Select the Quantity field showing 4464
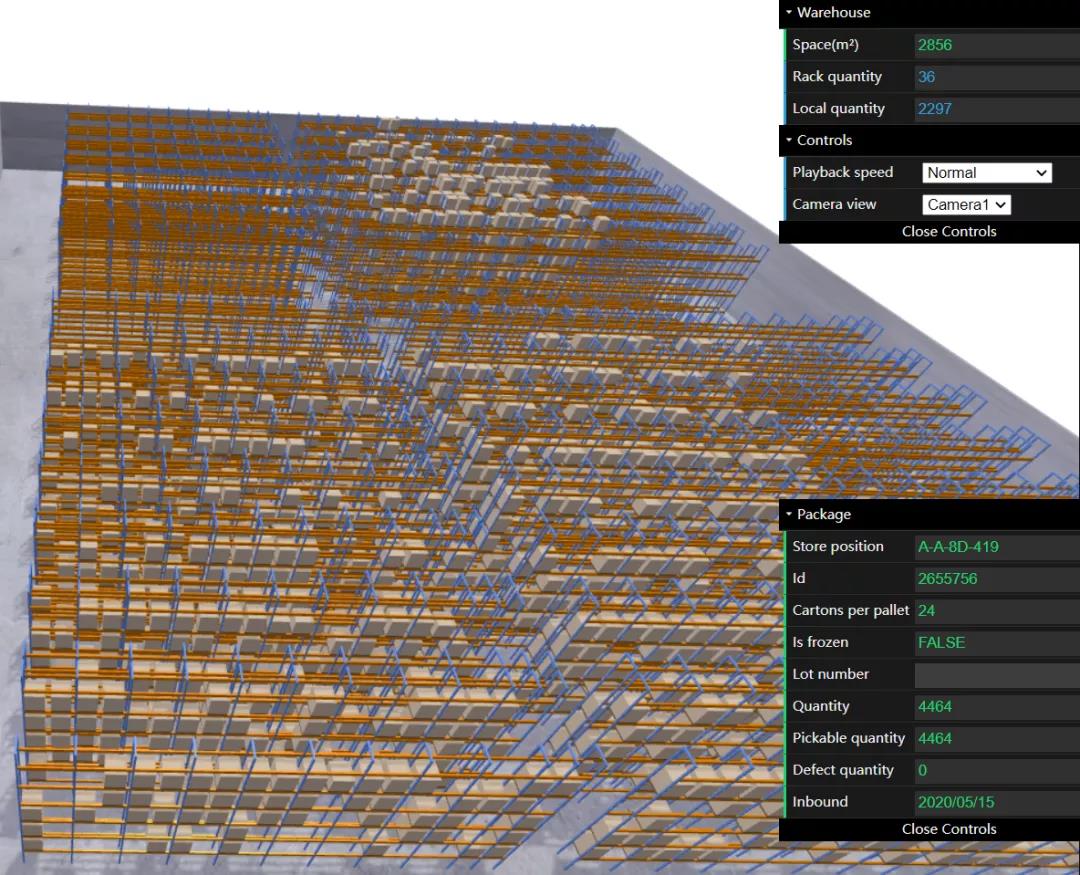Image resolution: width=1080 pixels, height=875 pixels. click(x=997, y=706)
